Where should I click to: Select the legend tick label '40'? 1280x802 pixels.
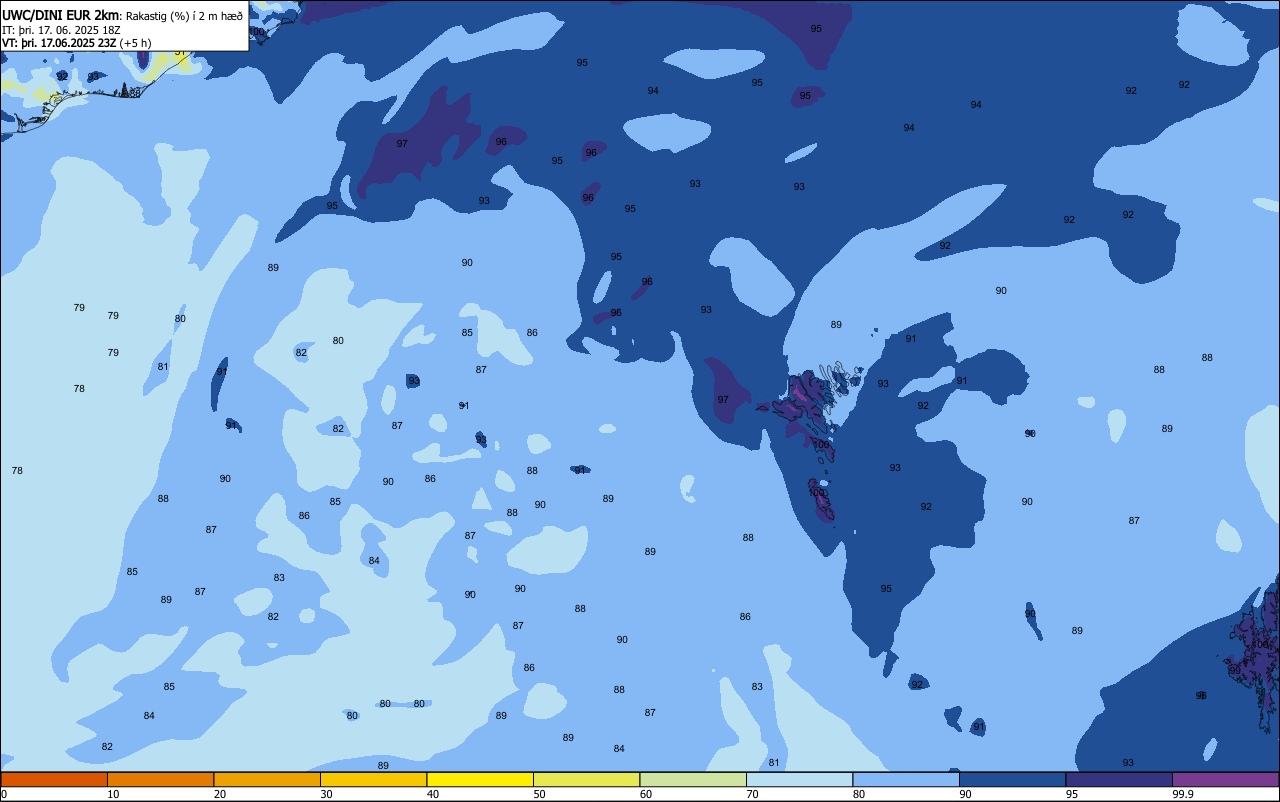click(433, 794)
